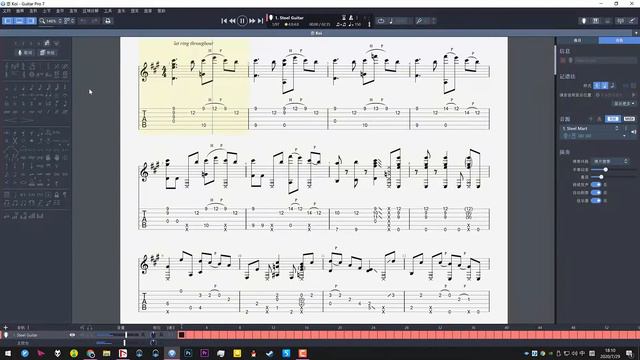Open the tuning settings row arrow
The height and width of the screenshot is (360, 640).
pos(633,95)
